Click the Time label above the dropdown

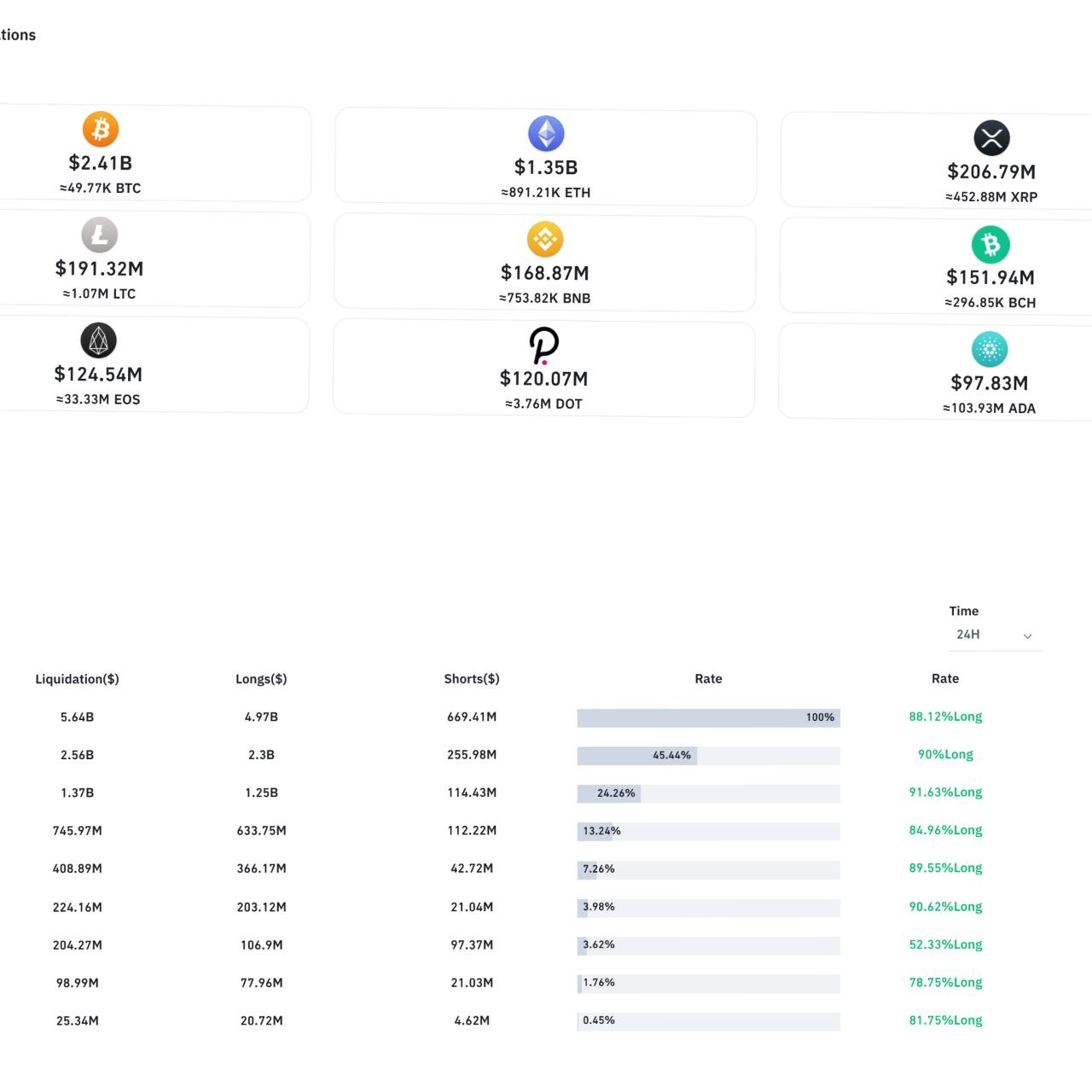point(964,611)
